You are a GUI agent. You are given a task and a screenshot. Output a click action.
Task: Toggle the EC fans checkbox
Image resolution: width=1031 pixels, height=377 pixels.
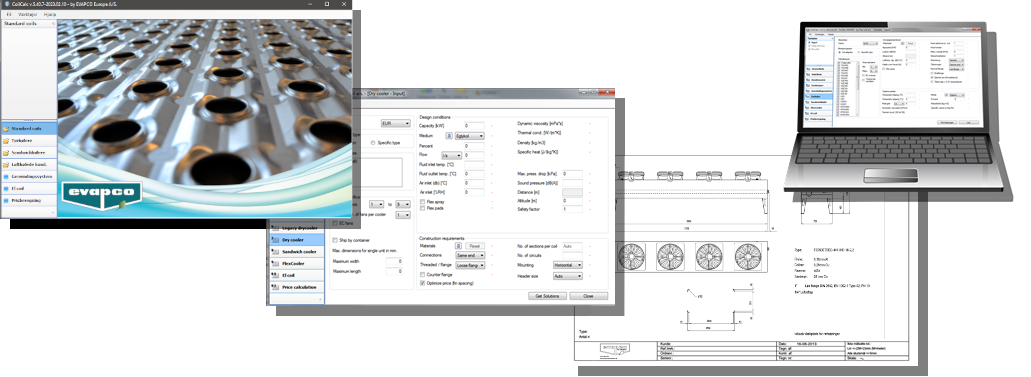[334, 224]
